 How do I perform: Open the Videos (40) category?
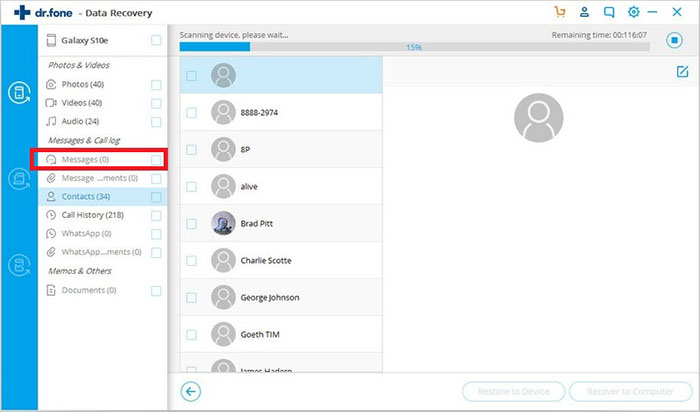tap(103, 103)
